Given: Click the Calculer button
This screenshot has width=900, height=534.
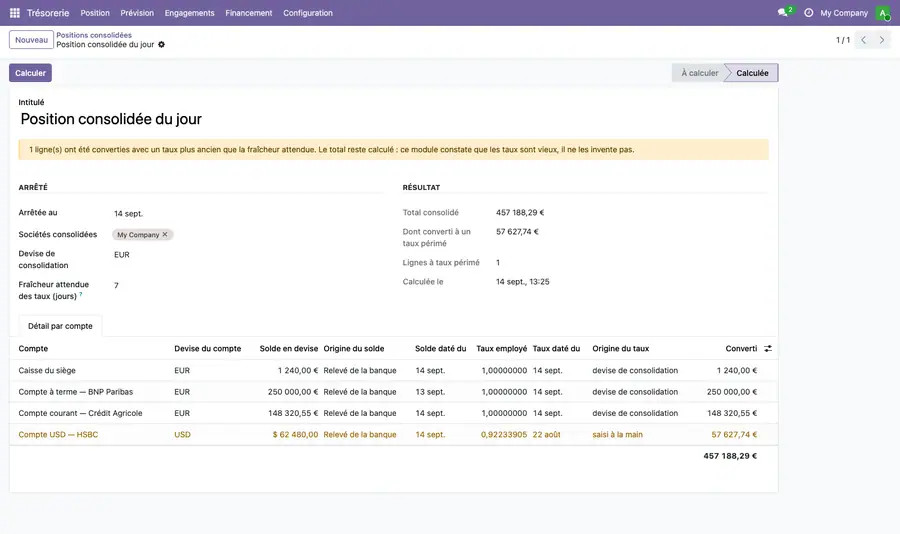Looking at the screenshot, I should (x=30, y=73).
